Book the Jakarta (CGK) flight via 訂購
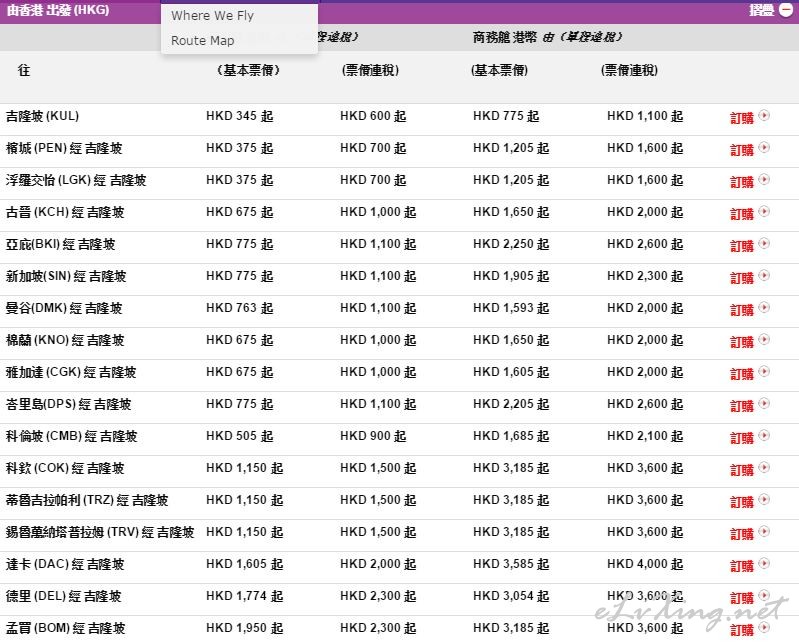 coord(741,374)
